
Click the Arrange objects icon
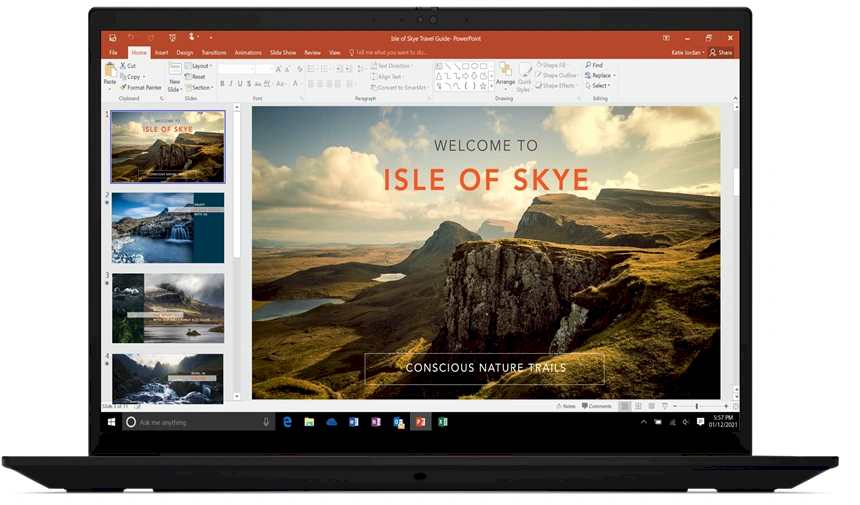tap(505, 70)
